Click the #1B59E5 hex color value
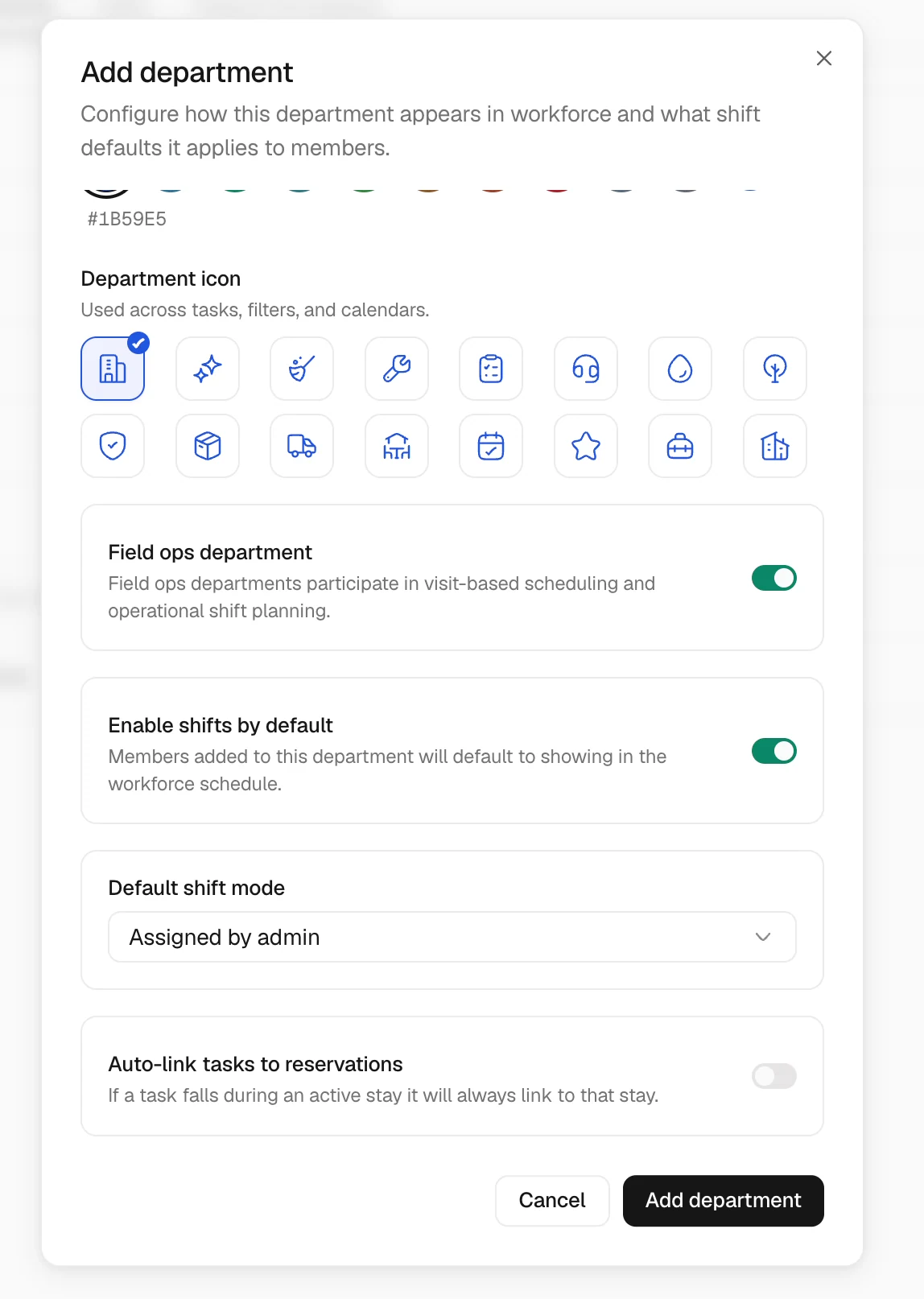The image size is (924, 1299). 127,219
